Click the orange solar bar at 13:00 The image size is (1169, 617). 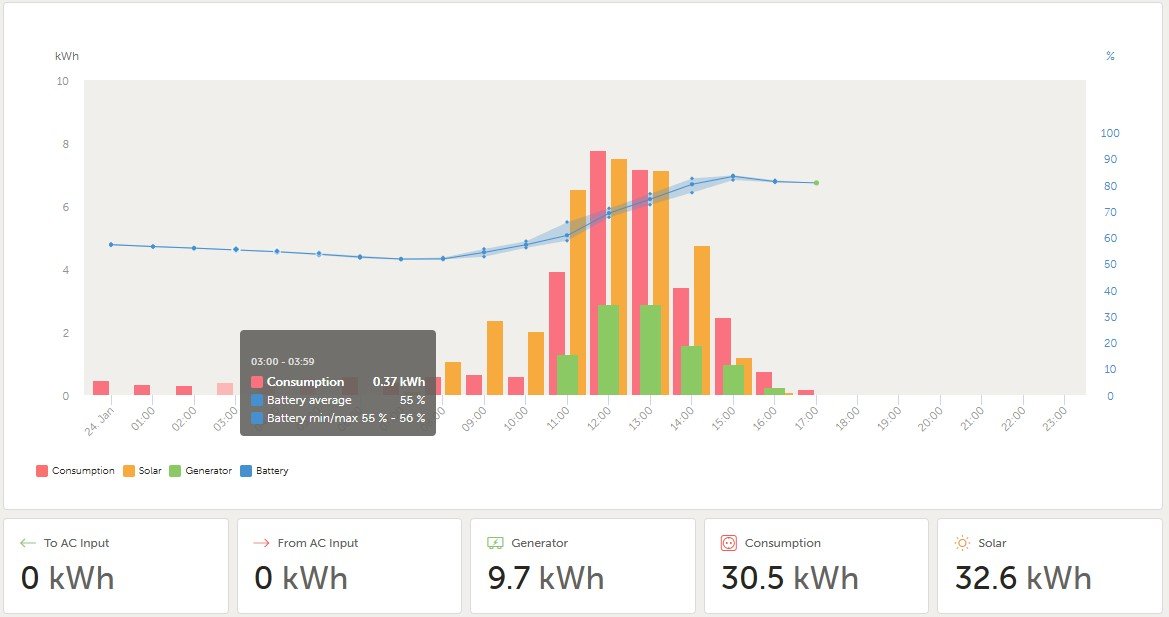click(661, 282)
